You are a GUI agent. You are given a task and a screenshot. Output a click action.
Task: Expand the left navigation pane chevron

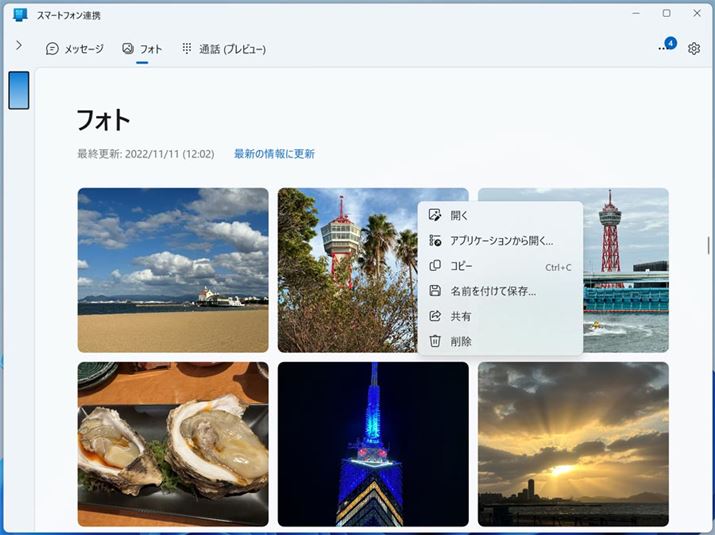[18, 46]
